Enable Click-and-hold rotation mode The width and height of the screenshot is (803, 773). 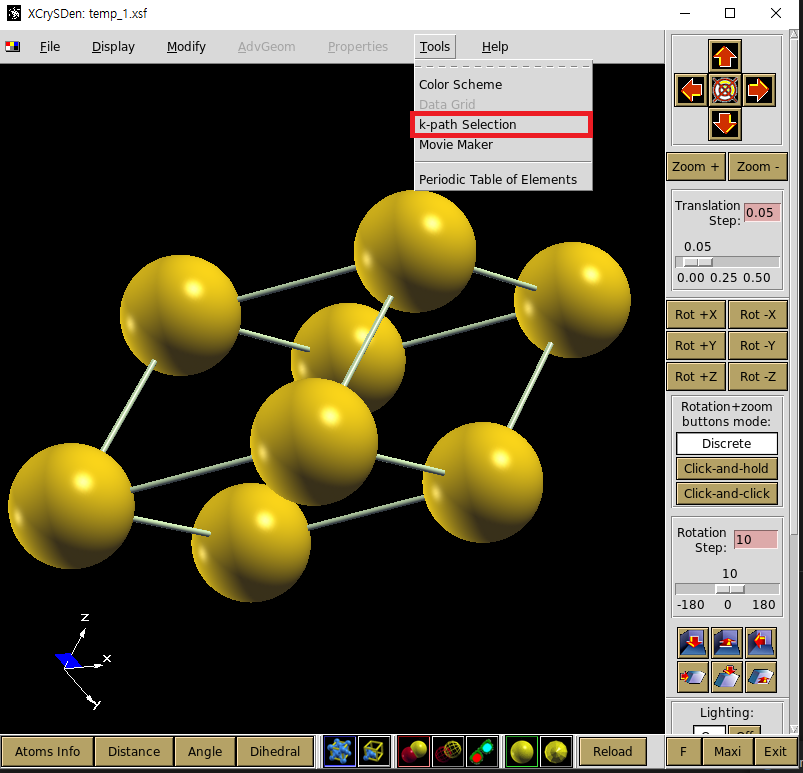727,468
